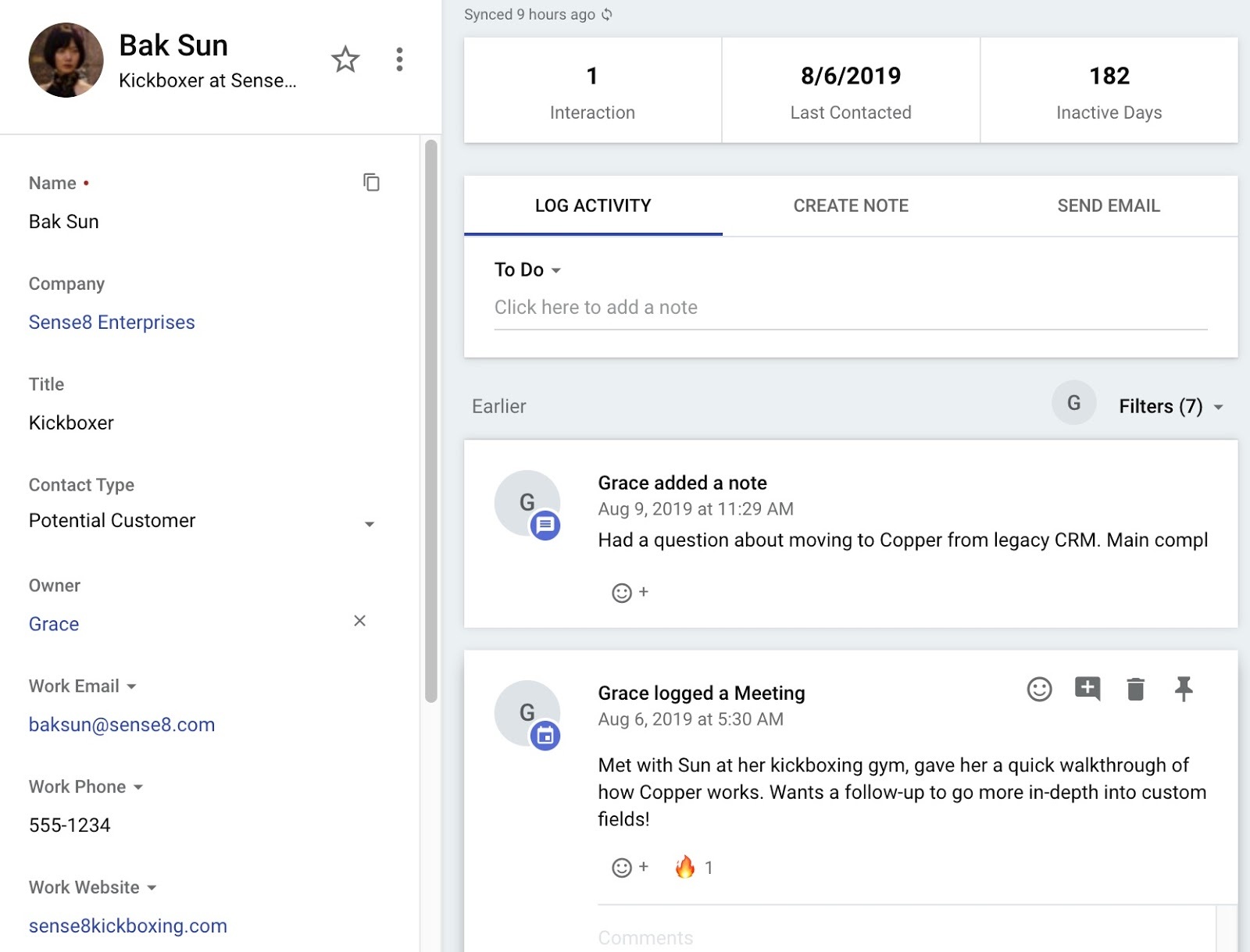
Task: Click the Aug 6, 2019 meeting timestamp
Action: tap(691, 719)
